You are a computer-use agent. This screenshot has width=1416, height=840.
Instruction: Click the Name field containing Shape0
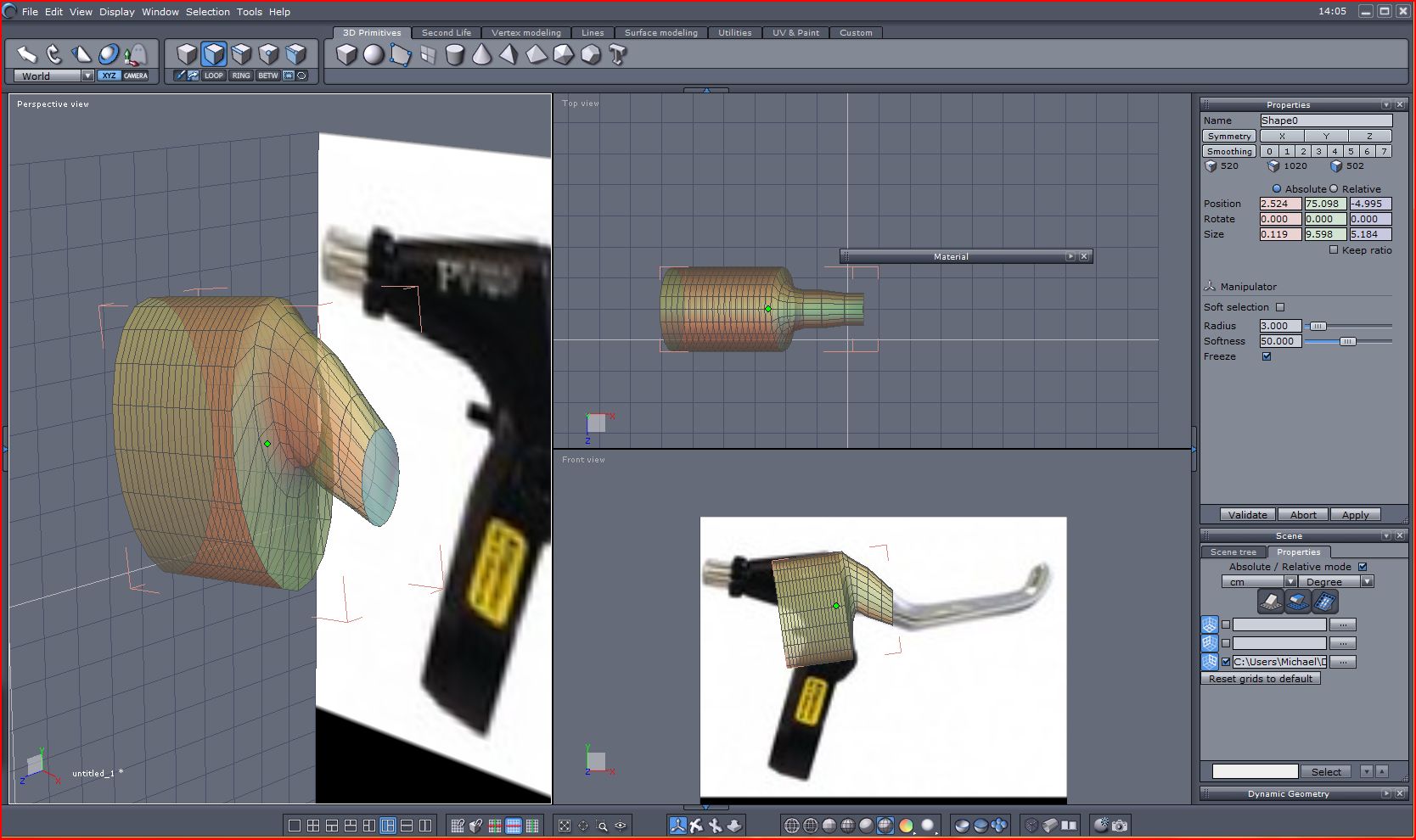click(x=1326, y=120)
